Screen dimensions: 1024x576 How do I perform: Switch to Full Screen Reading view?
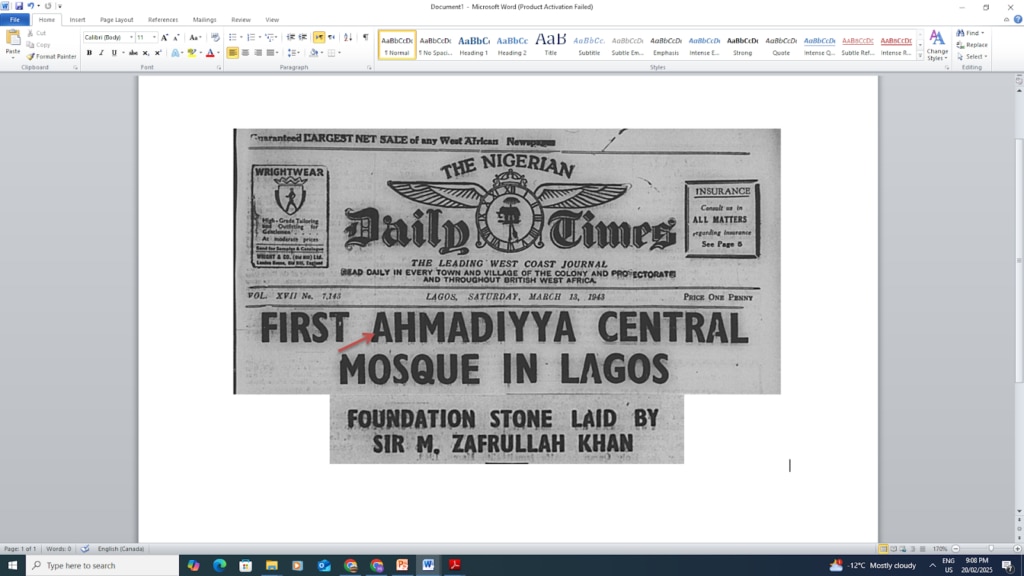(893, 549)
